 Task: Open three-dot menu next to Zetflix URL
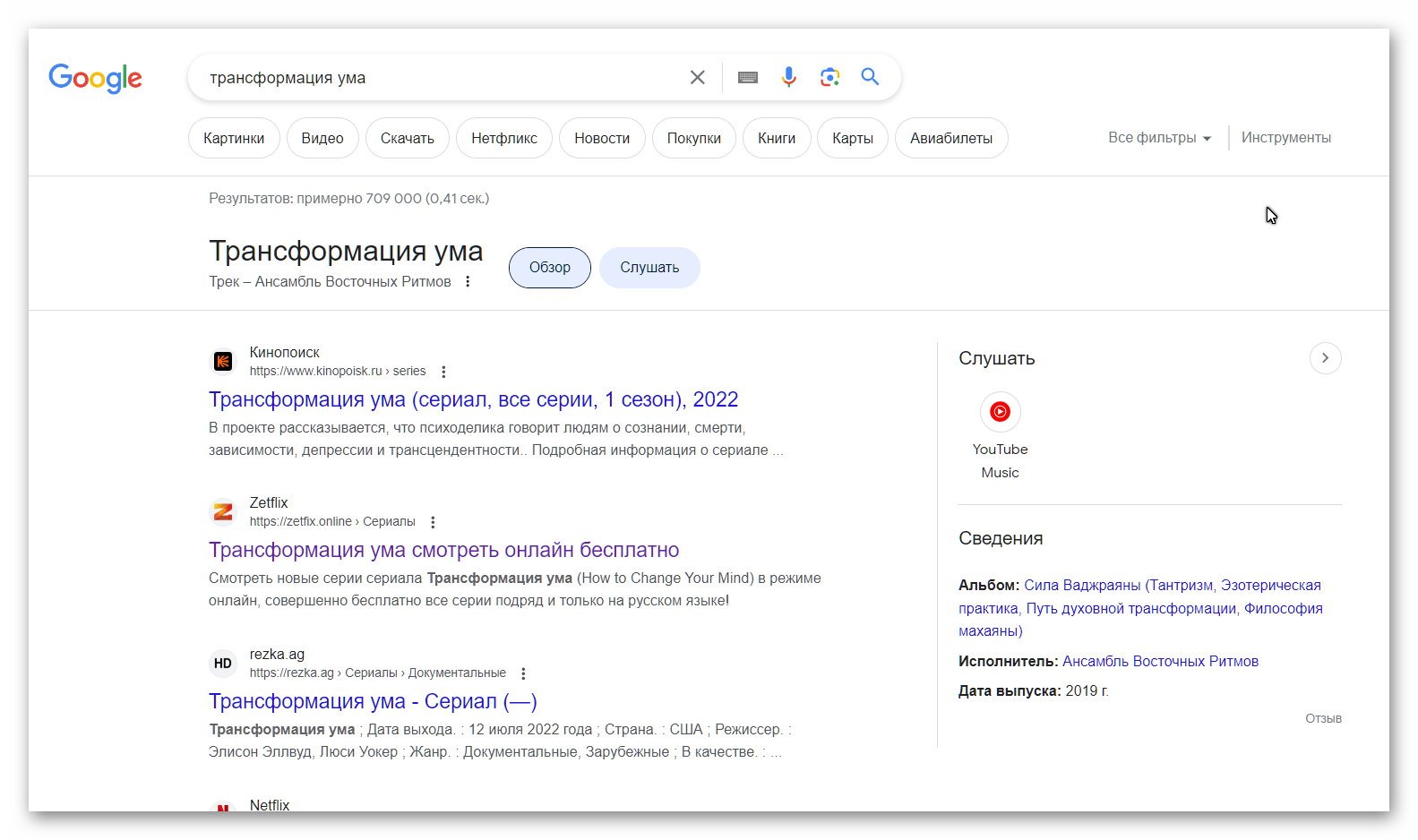(433, 522)
